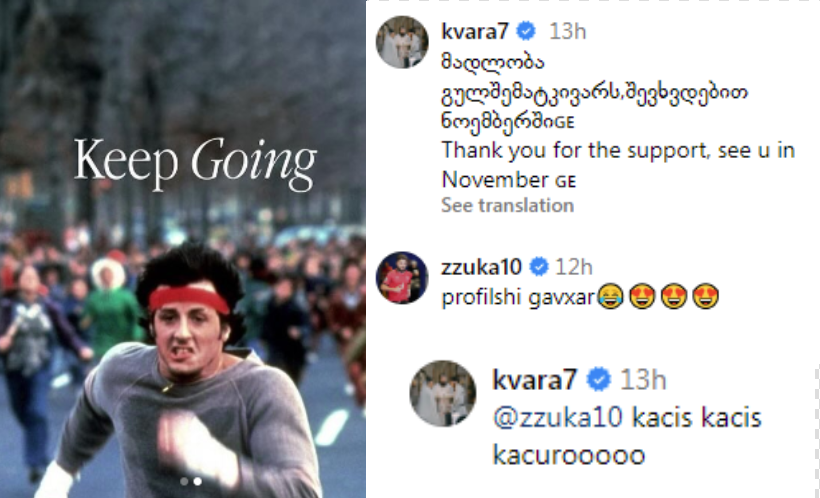Open kvara7's avatar on the reply comment
The image size is (820, 498).
(443, 393)
